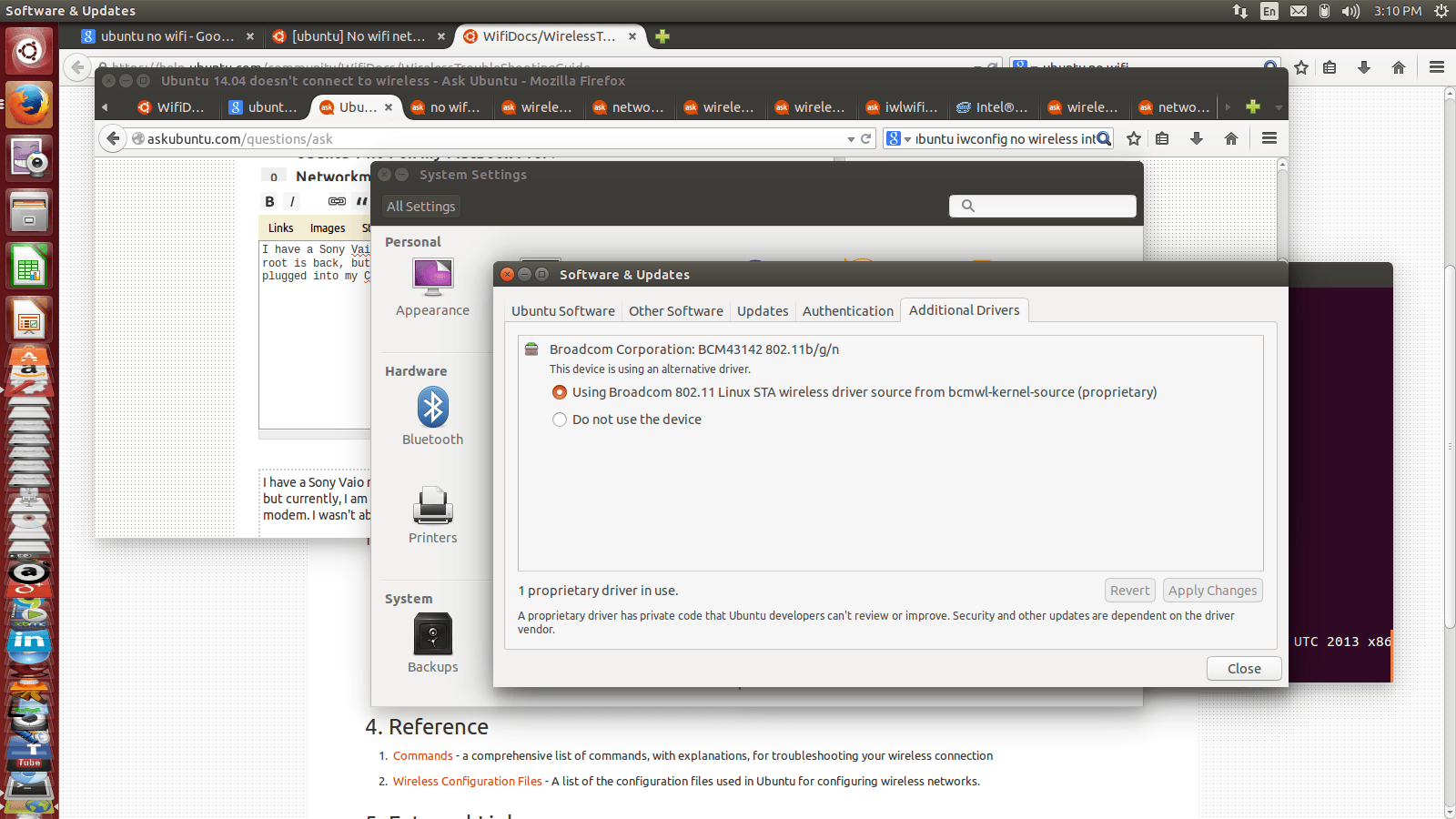Launch LibreOffice Impress from the dock
Screen dimensions: 1456x819
[29, 318]
